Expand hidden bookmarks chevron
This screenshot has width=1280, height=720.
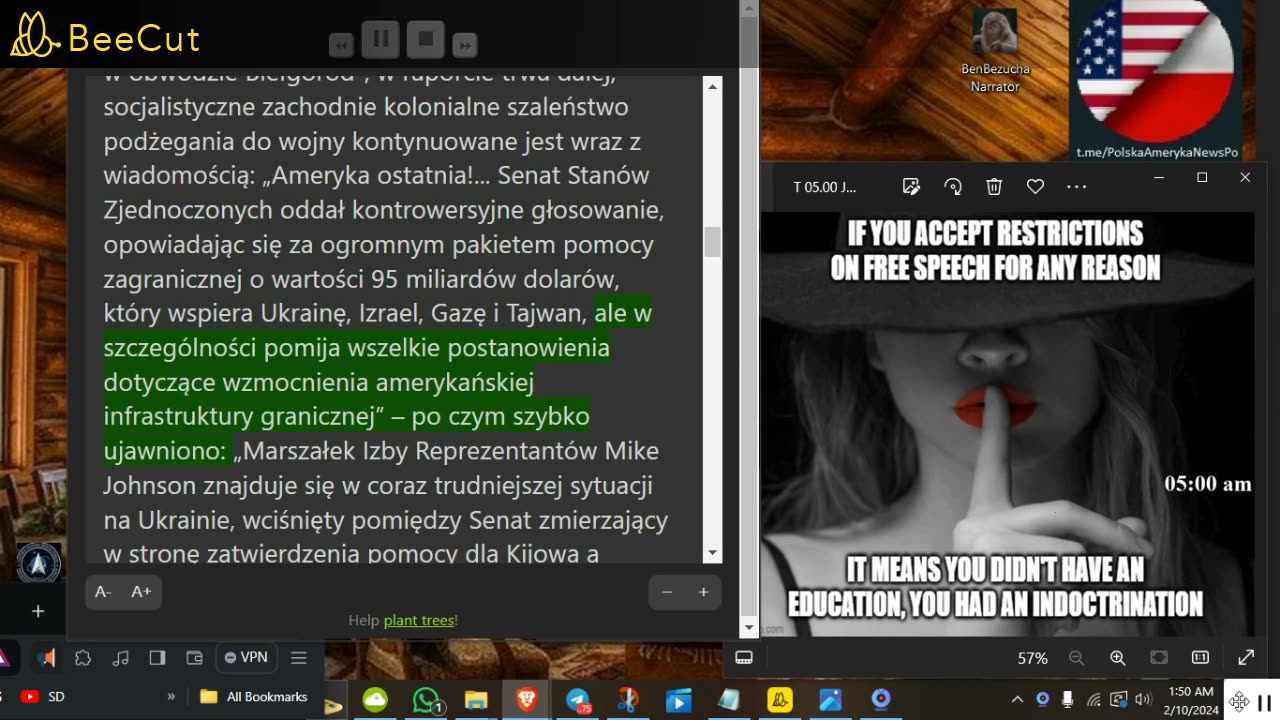coord(171,696)
